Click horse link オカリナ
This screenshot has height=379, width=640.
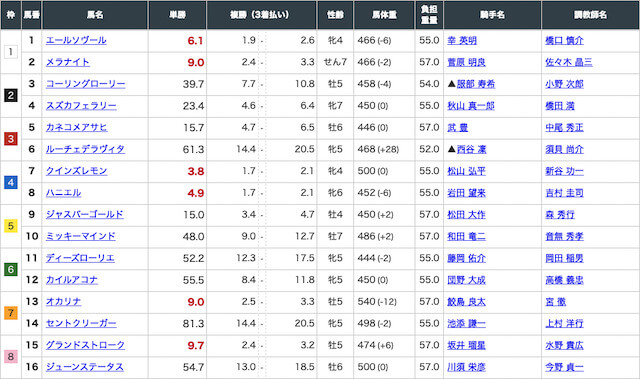click(63, 301)
